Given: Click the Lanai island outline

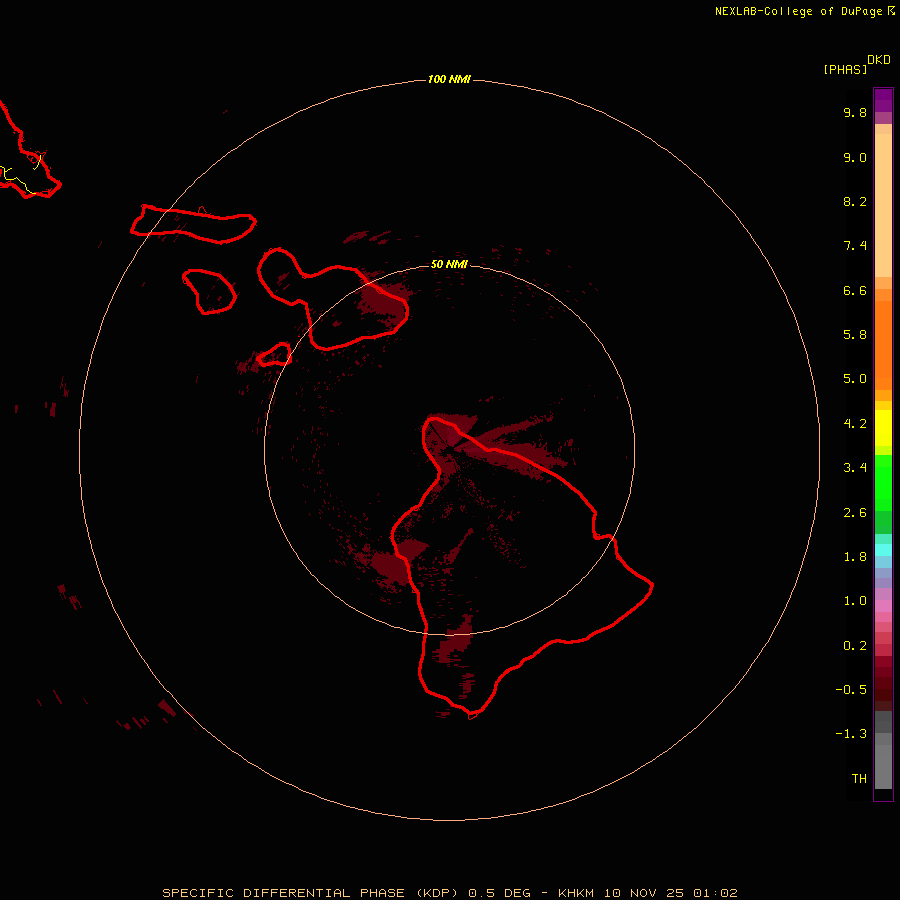Looking at the screenshot, I should (209, 292).
